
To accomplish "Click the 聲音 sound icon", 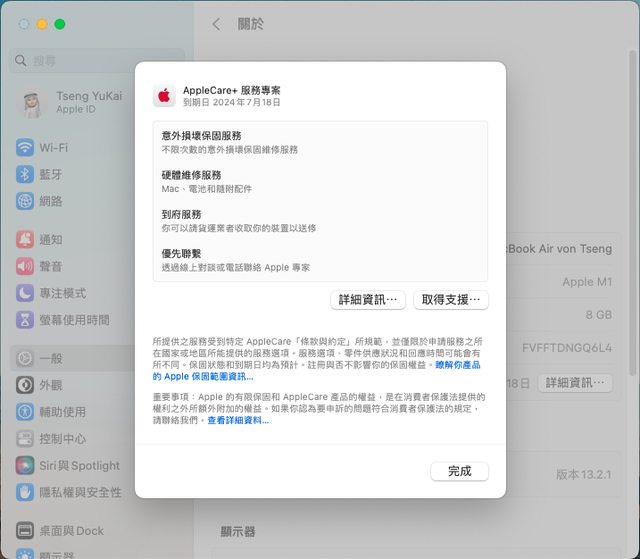I will coord(25,267).
